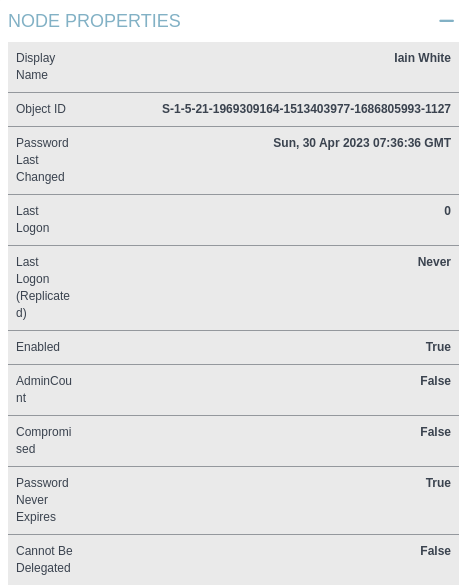Click the Compromised property label
The height and width of the screenshot is (585, 467).
(44, 440)
